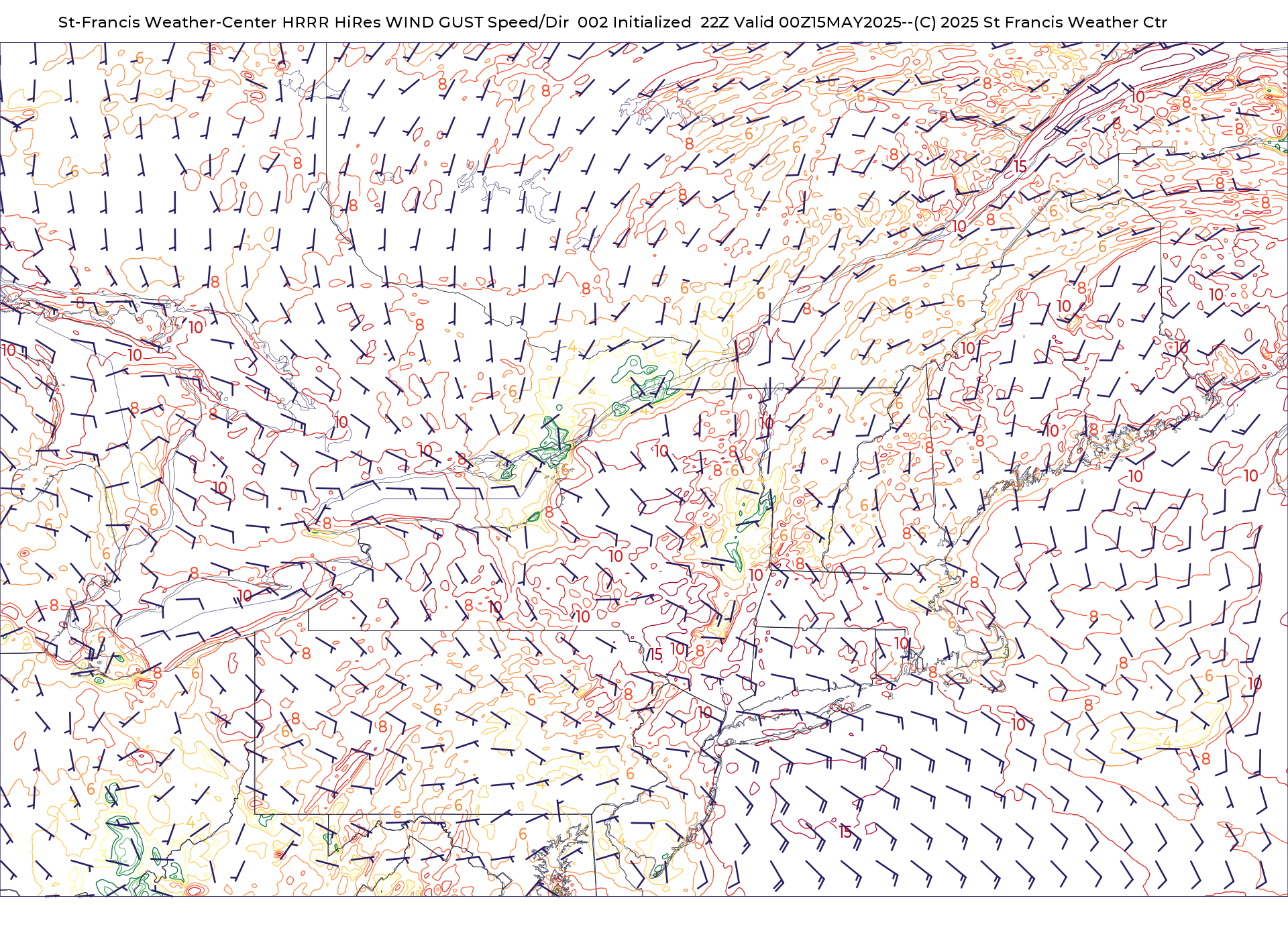Click the 'Valid 00Z15MAY2025' timestamp text
This screenshot has height=939, width=1288.
(x=818, y=22)
